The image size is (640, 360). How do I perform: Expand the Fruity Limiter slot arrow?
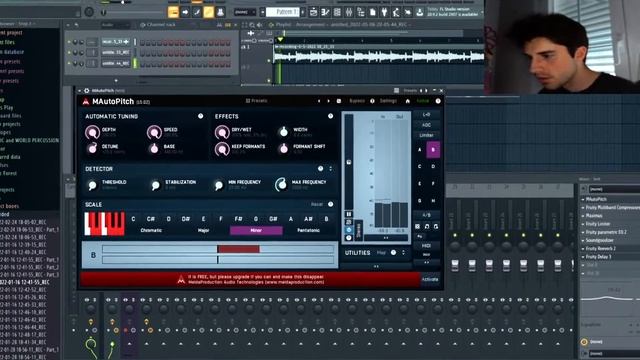click(583, 224)
